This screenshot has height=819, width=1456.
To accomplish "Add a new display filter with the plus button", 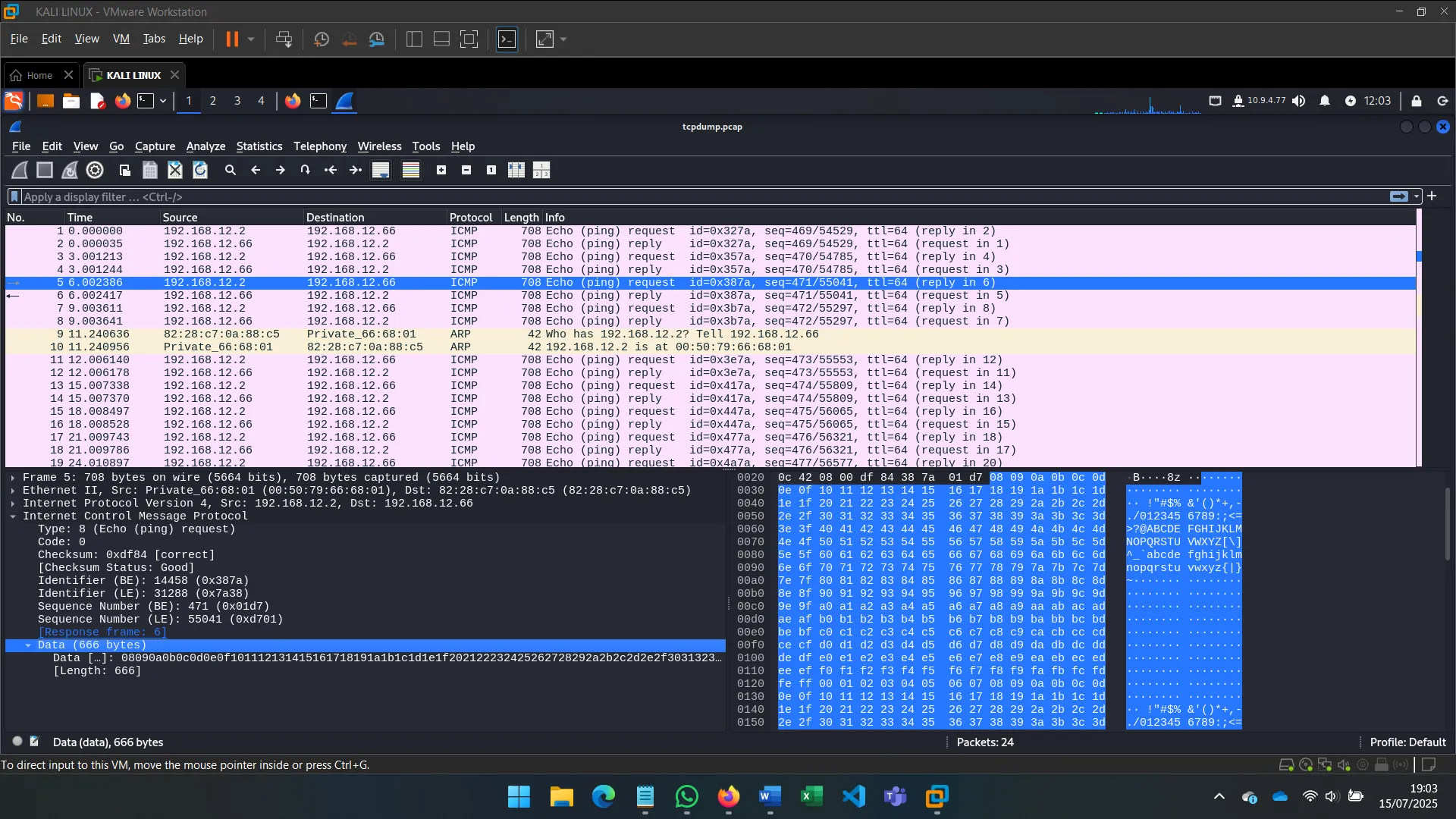I will coord(1432,196).
